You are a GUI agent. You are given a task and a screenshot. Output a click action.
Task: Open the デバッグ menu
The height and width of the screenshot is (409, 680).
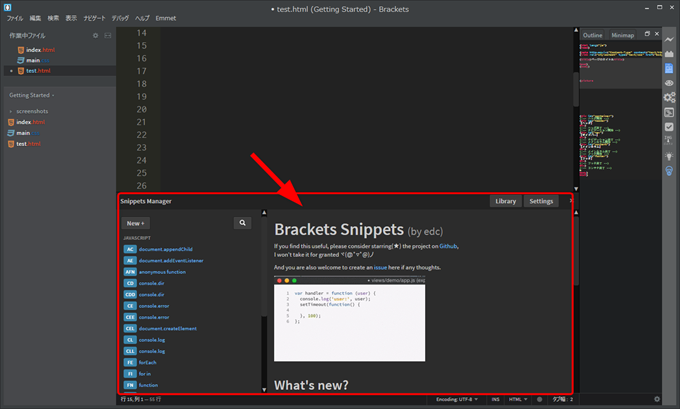[120, 18]
